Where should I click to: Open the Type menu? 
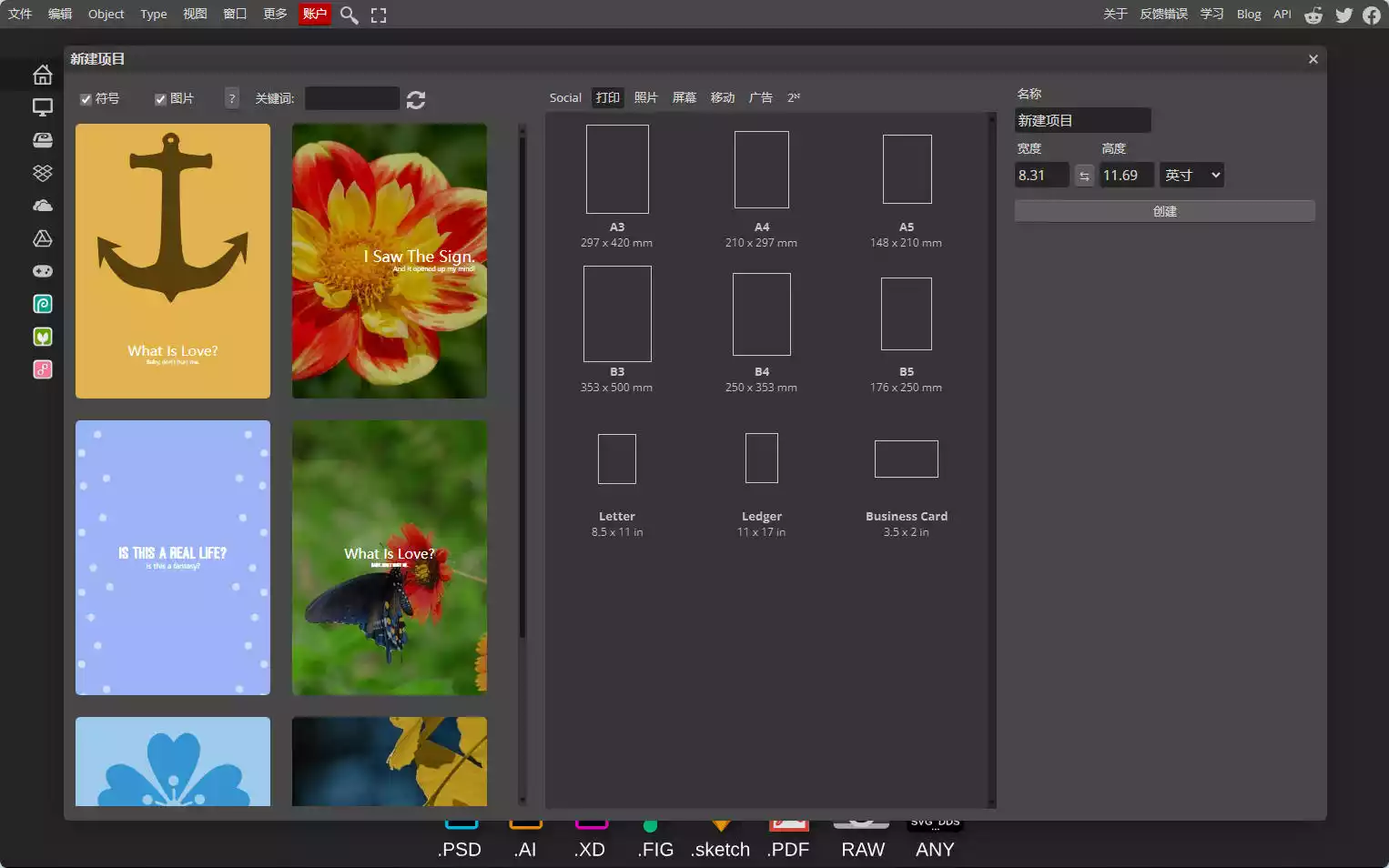point(154,14)
